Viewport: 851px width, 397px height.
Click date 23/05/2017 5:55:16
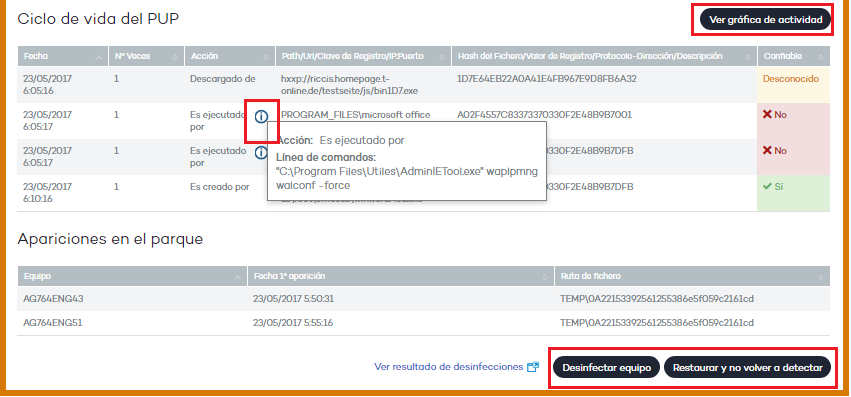[293, 323]
